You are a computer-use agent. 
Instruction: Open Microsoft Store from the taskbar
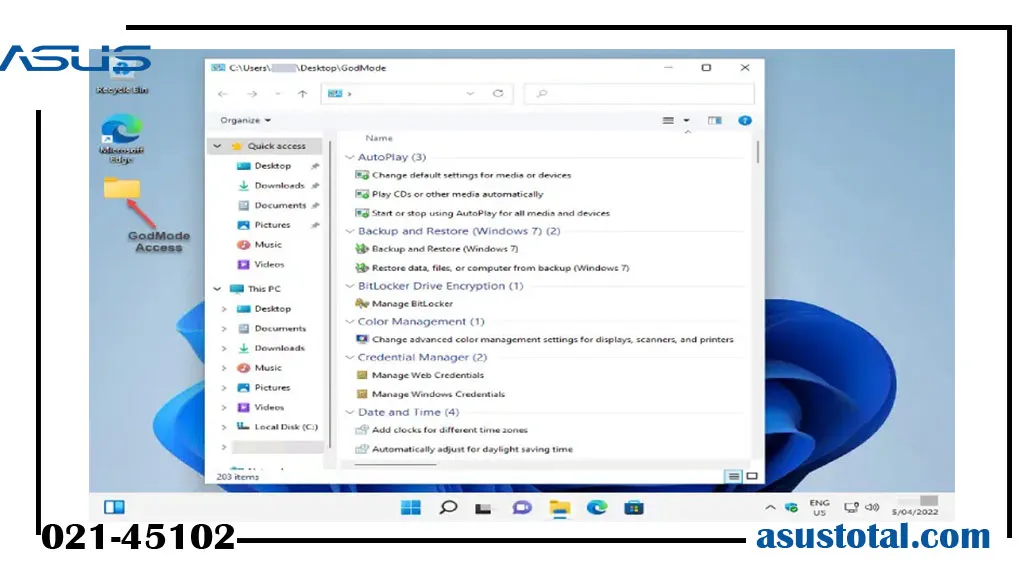click(633, 508)
